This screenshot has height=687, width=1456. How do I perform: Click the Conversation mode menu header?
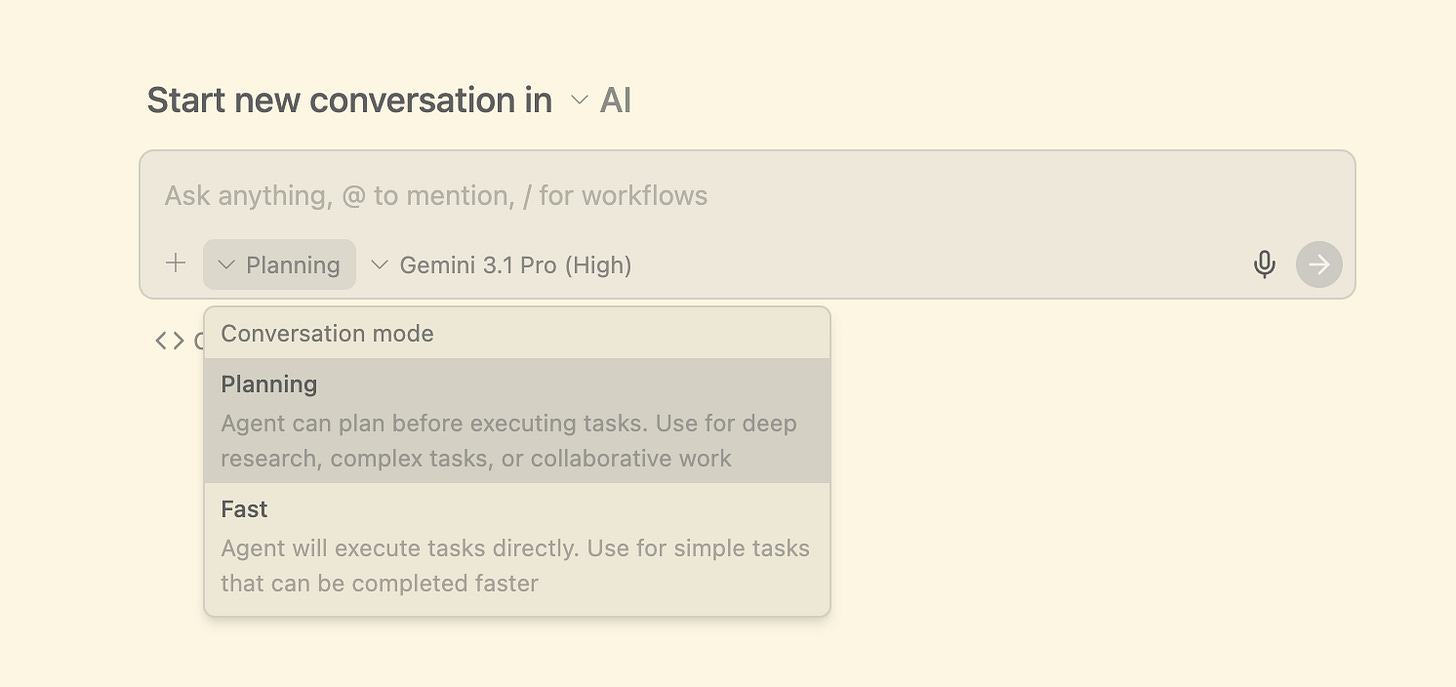(327, 334)
